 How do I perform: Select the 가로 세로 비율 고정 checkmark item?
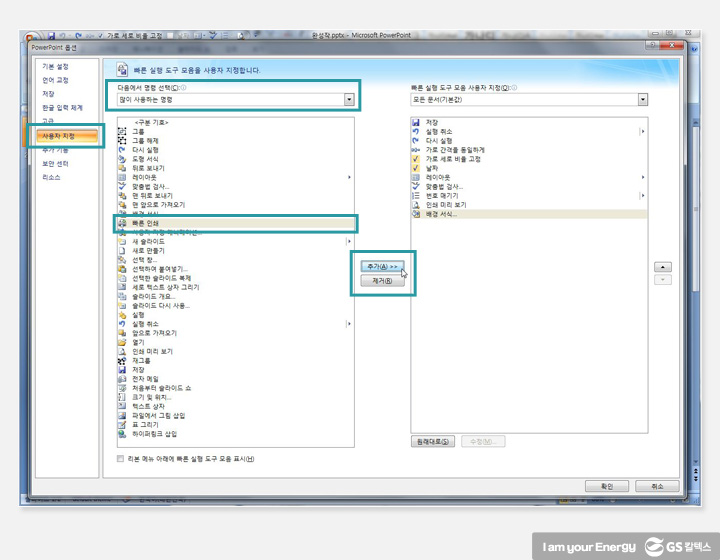click(416, 159)
